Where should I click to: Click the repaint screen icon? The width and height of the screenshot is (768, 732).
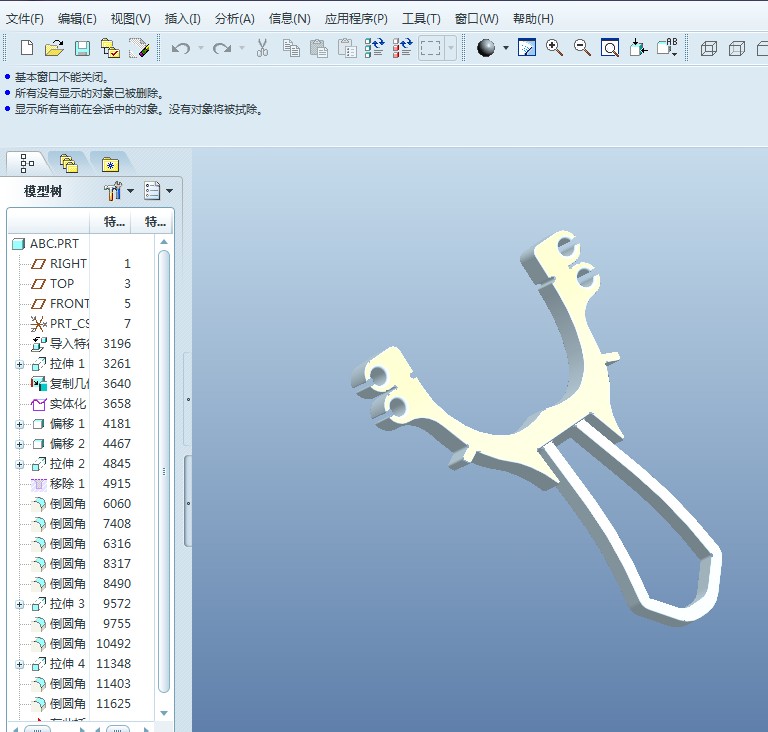click(x=527, y=48)
